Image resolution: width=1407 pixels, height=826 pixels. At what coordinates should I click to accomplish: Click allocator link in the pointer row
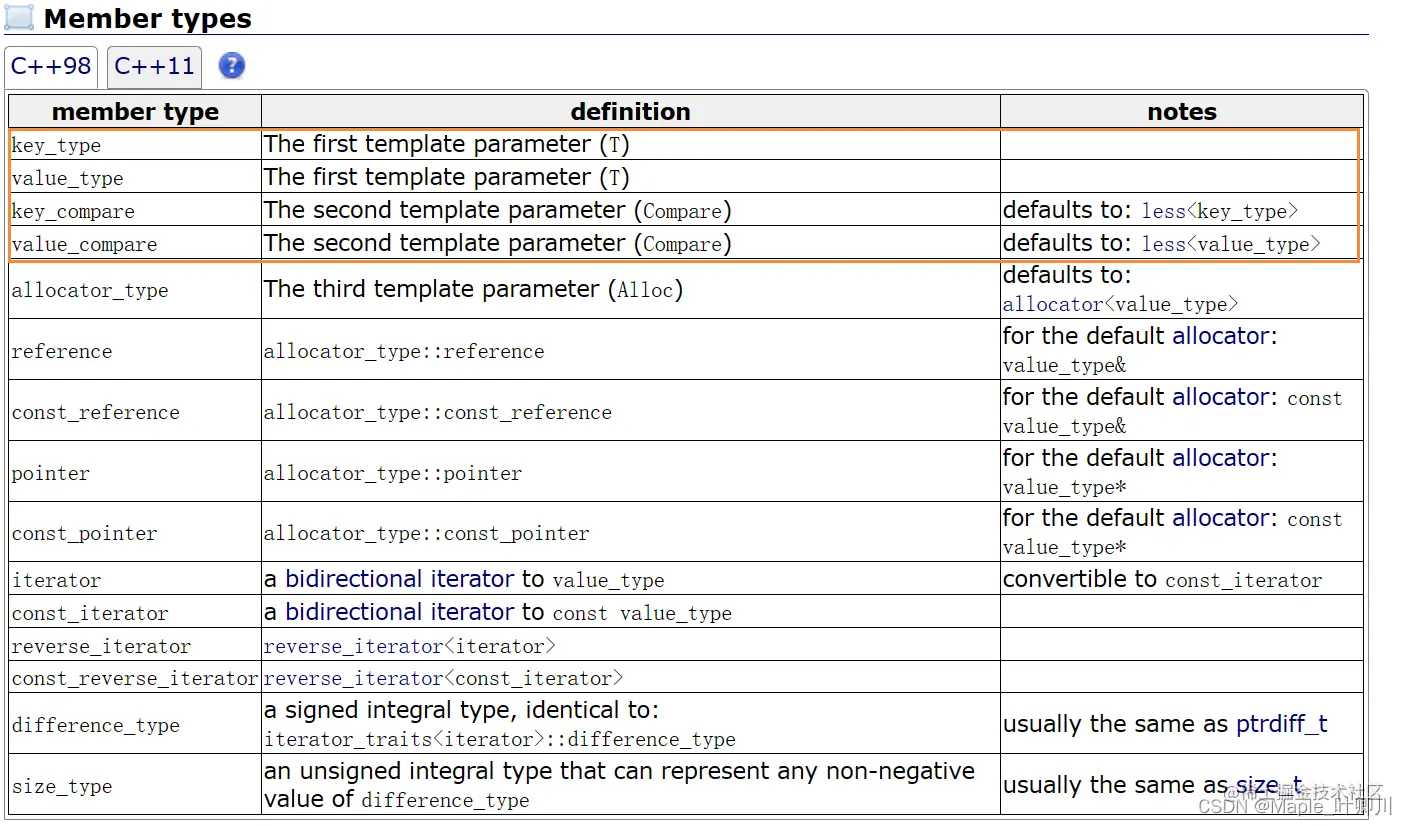pyautogui.click(x=1224, y=458)
